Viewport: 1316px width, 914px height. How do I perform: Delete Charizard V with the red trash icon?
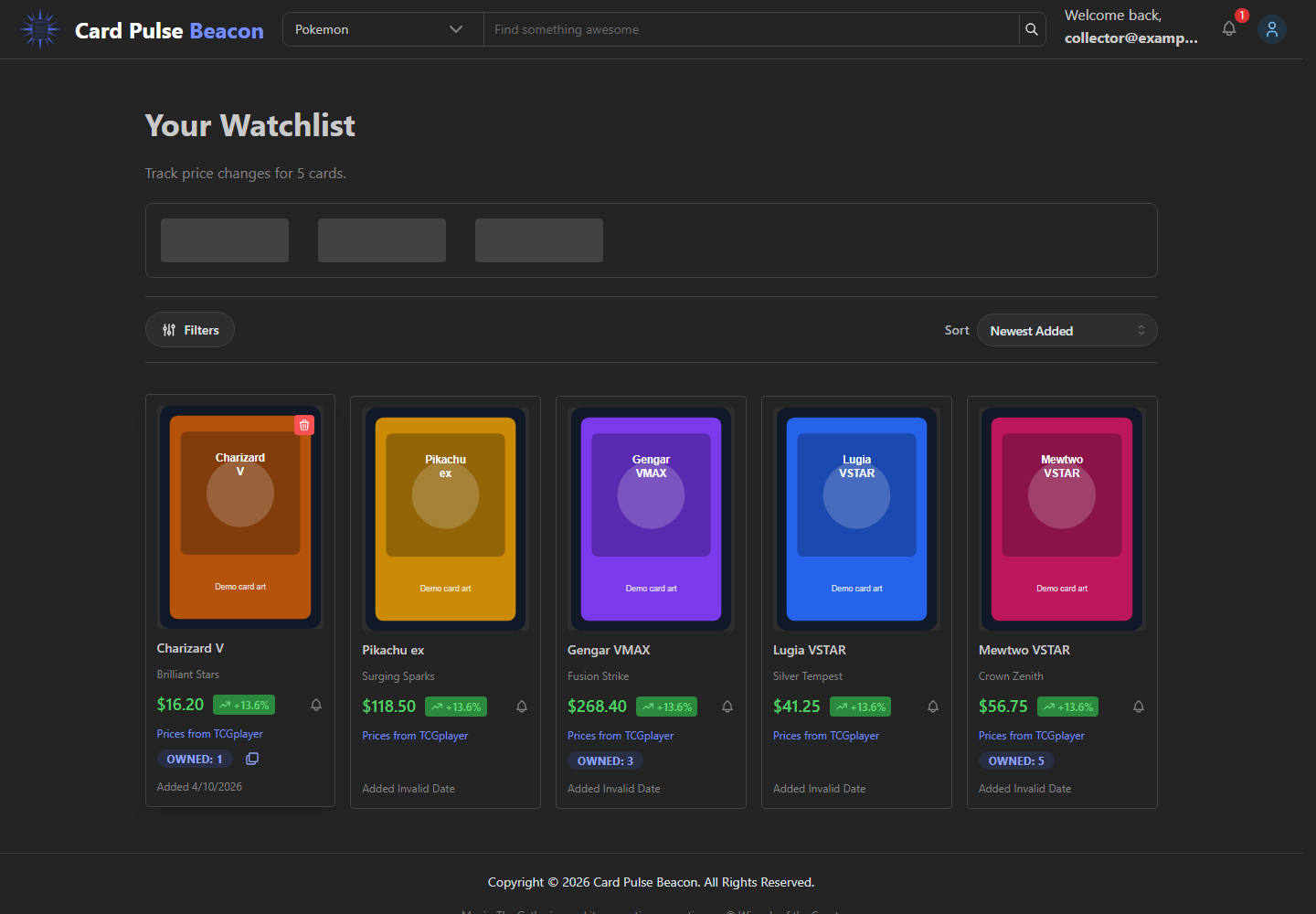point(304,425)
